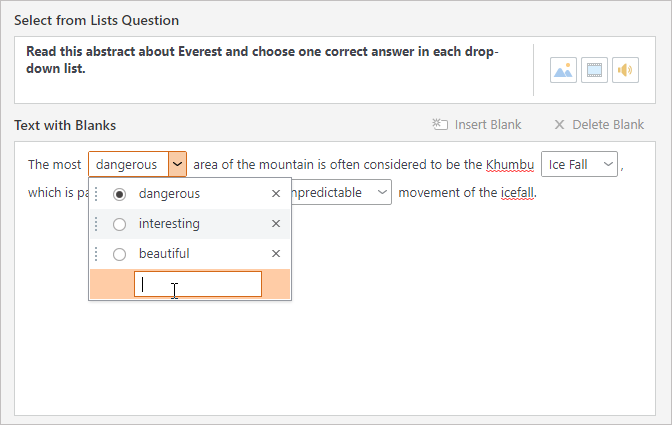The image size is (672, 425).
Task: Delete the 'dangerous' option
Action: click(x=276, y=194)
